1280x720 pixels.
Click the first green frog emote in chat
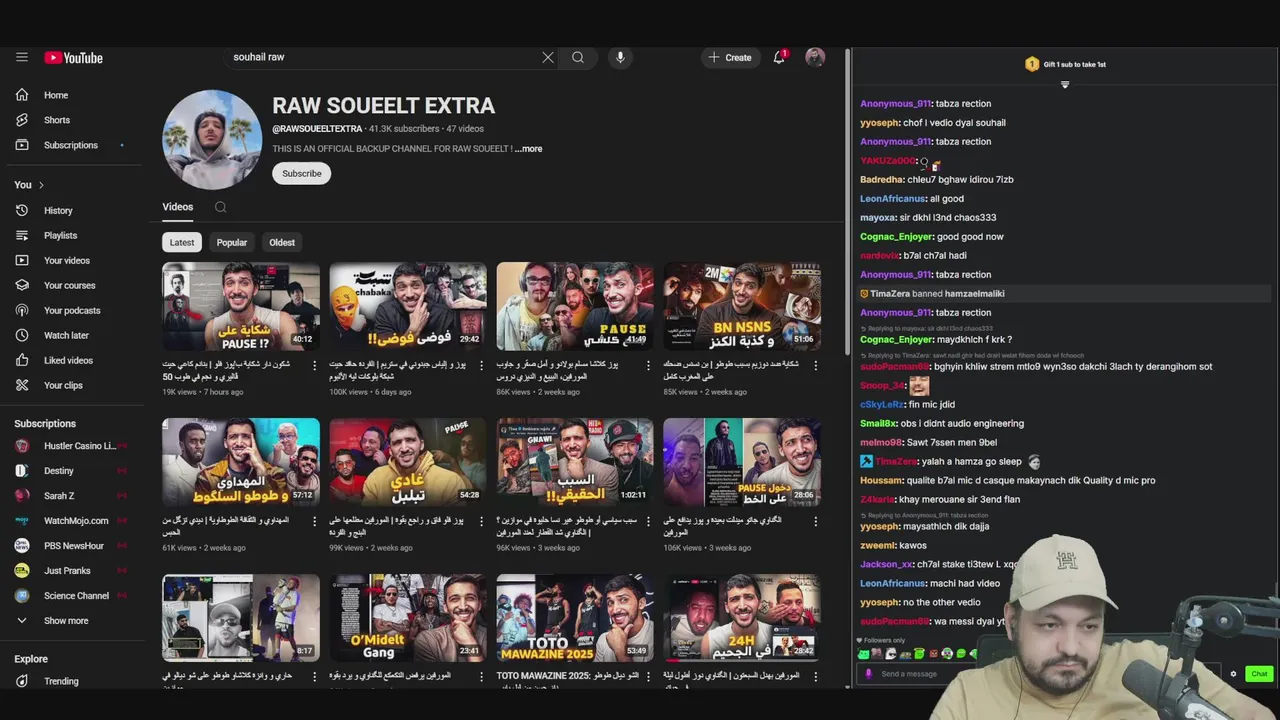pos(863,654)
